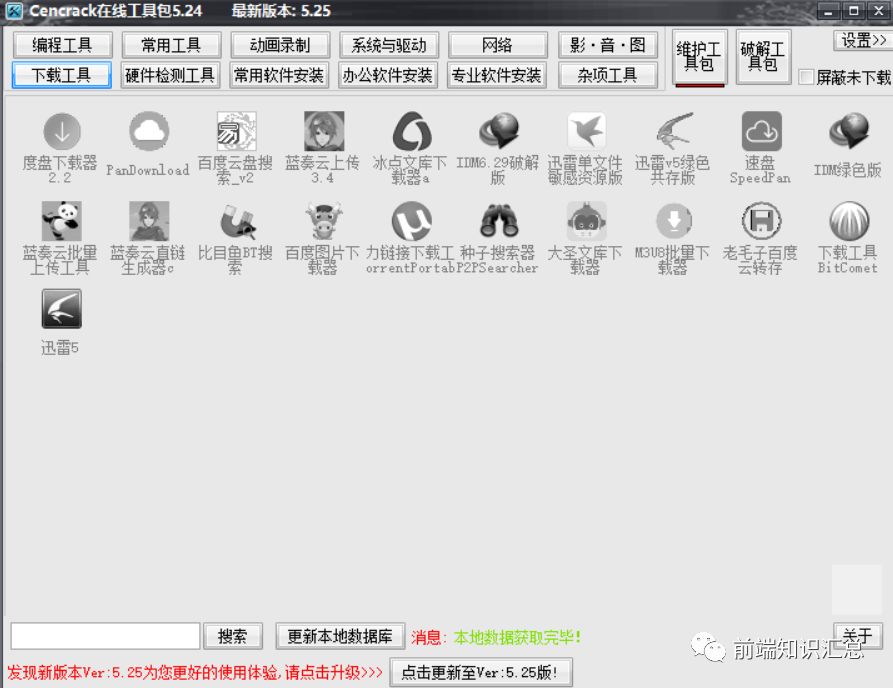Click red new-version upgrade notice text
893x688 pixels.
(195, 673)
